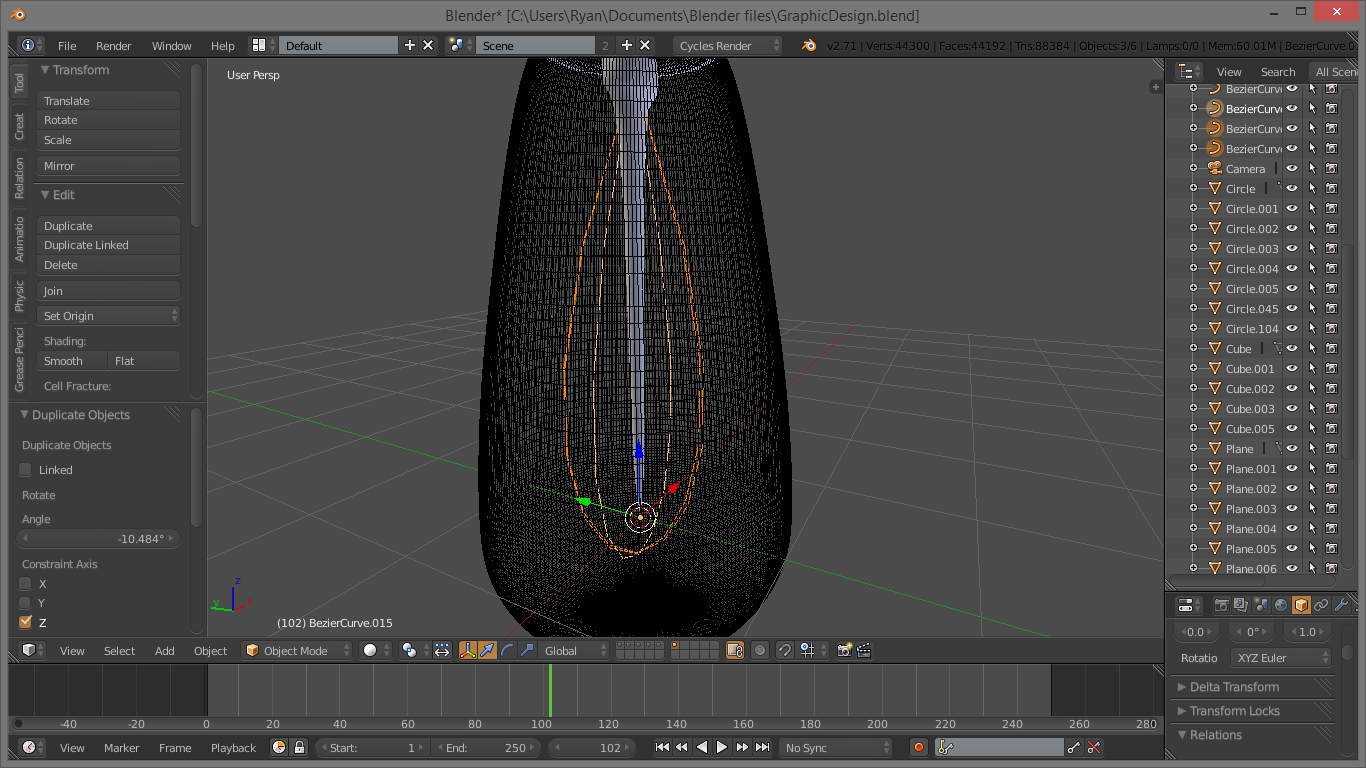Click the manipulate center points arrows icon
Screen dimensions: 1366x768
click(x=442, y=650)
